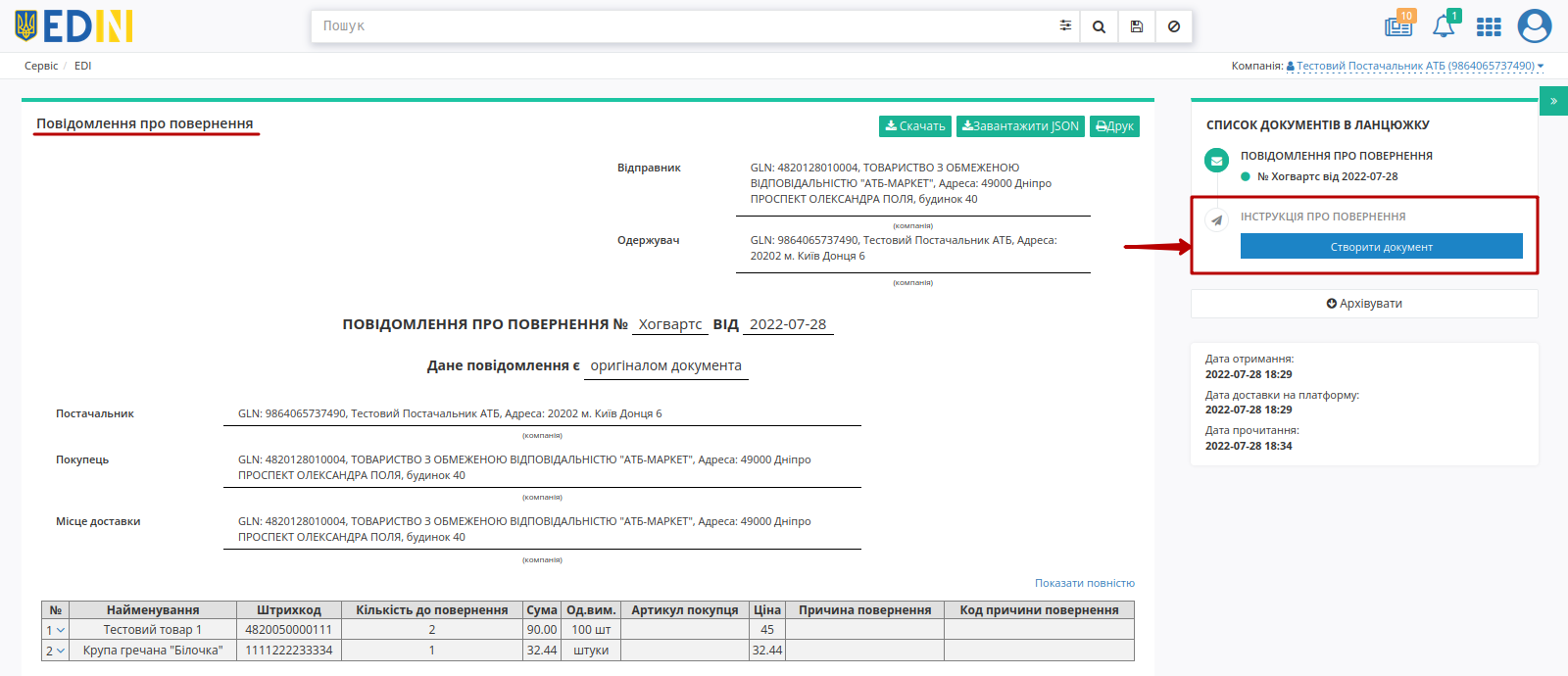The height and width of the screenshot is (676, 1568).
Task: Click the magnifier search icon
Action: (1099, 26)
